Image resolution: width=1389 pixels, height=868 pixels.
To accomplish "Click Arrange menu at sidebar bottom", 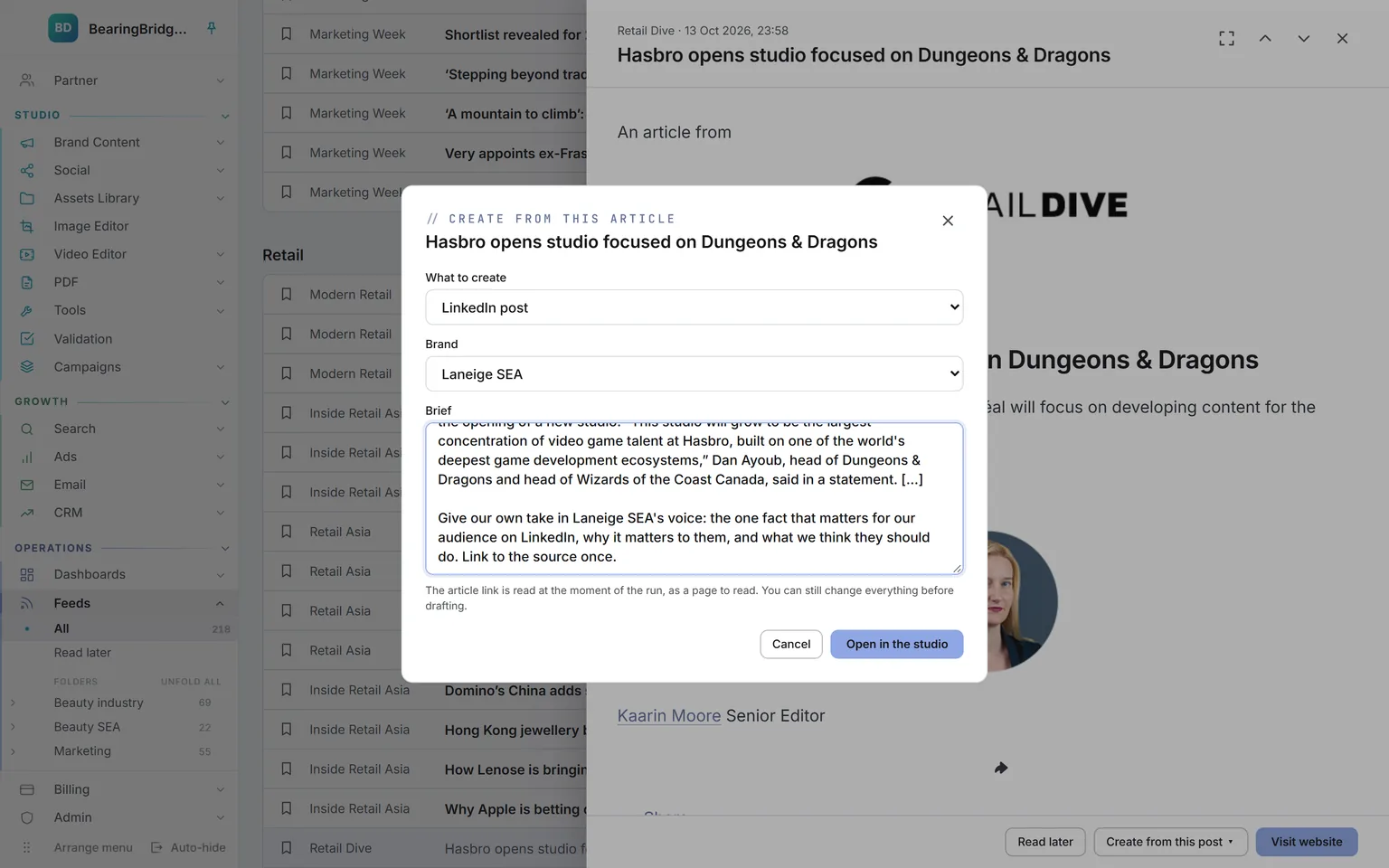I will pyautogui.click(x=93, y=847).
